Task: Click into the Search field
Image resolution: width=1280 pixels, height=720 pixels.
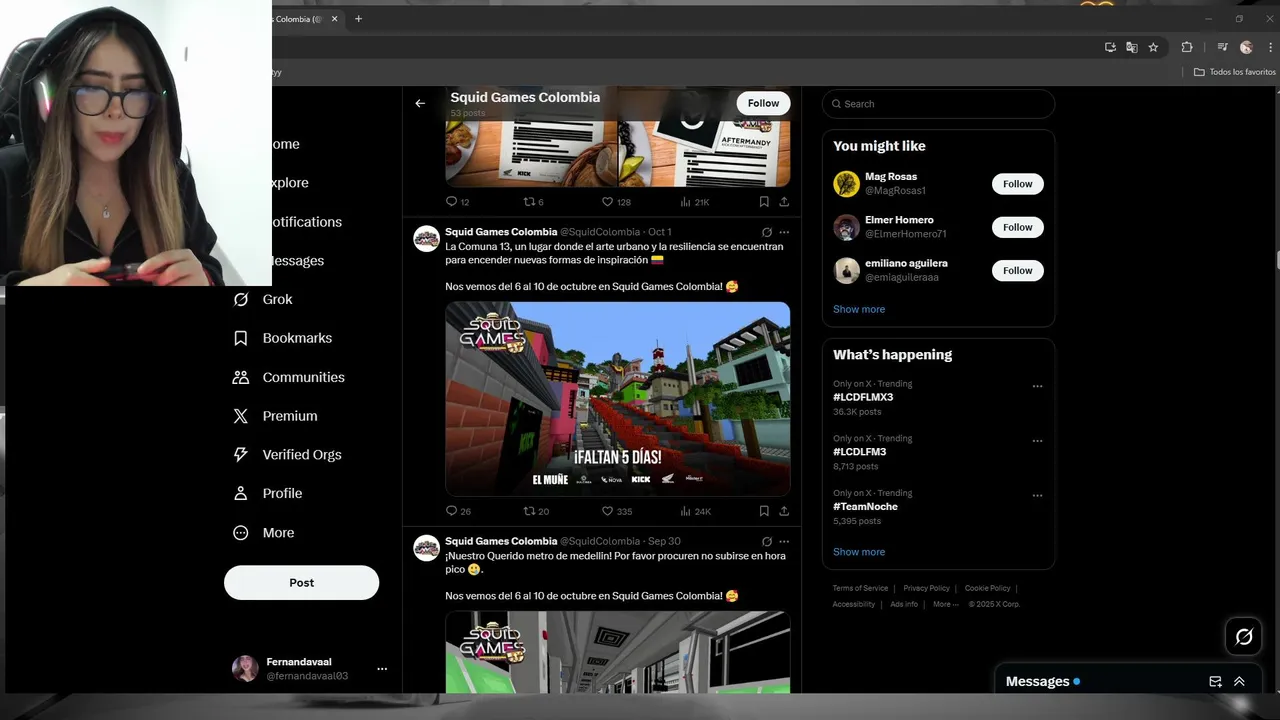Action: (938, 104)
